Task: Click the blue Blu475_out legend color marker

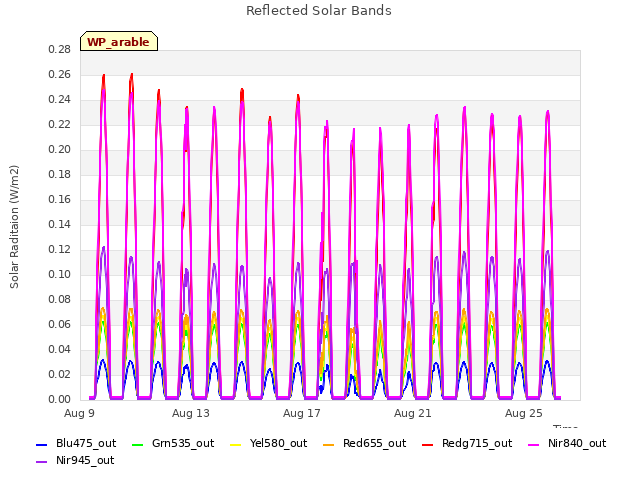Action: click(42, 444)
